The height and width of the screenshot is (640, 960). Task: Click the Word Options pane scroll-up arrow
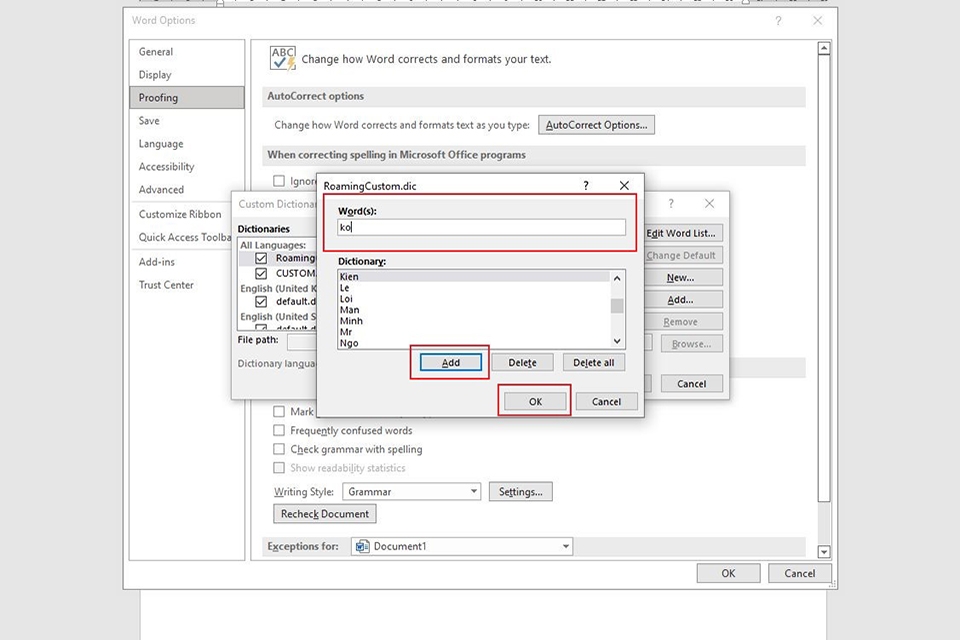tap(824, 48)
